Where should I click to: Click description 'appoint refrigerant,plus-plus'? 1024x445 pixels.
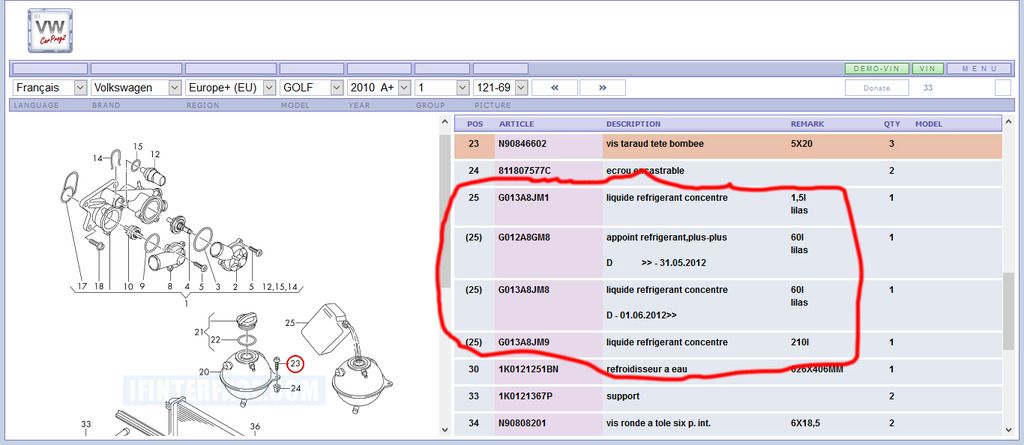[666, 237]
